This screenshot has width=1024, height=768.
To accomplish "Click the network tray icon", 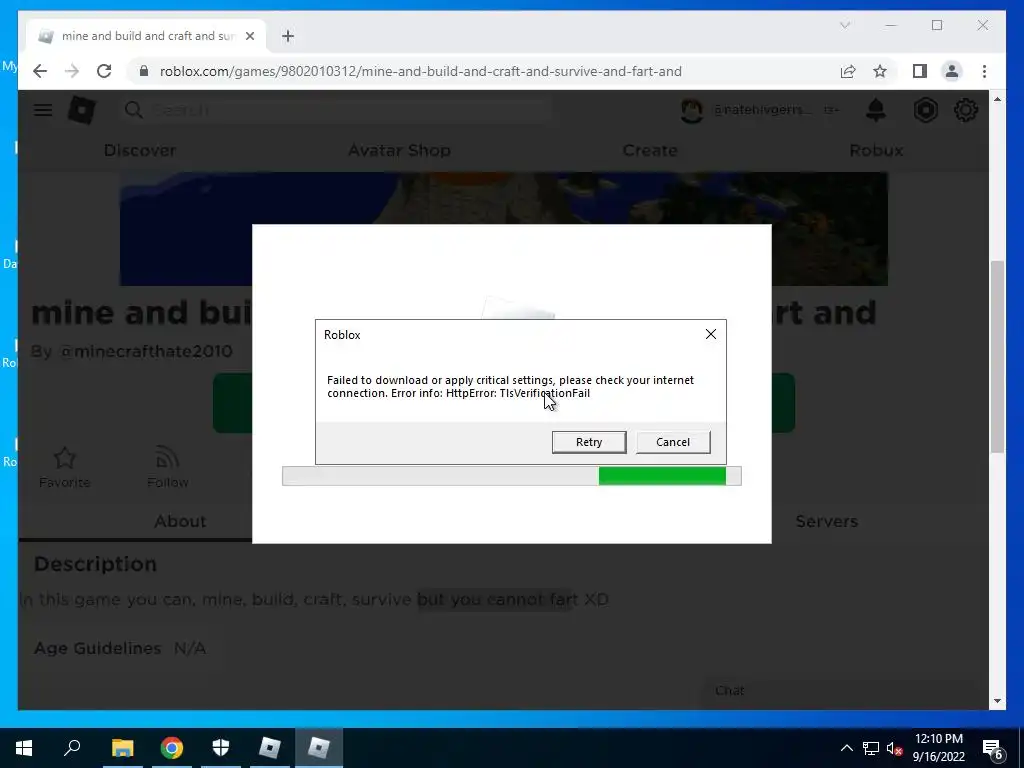I will [x=871, y=748].
